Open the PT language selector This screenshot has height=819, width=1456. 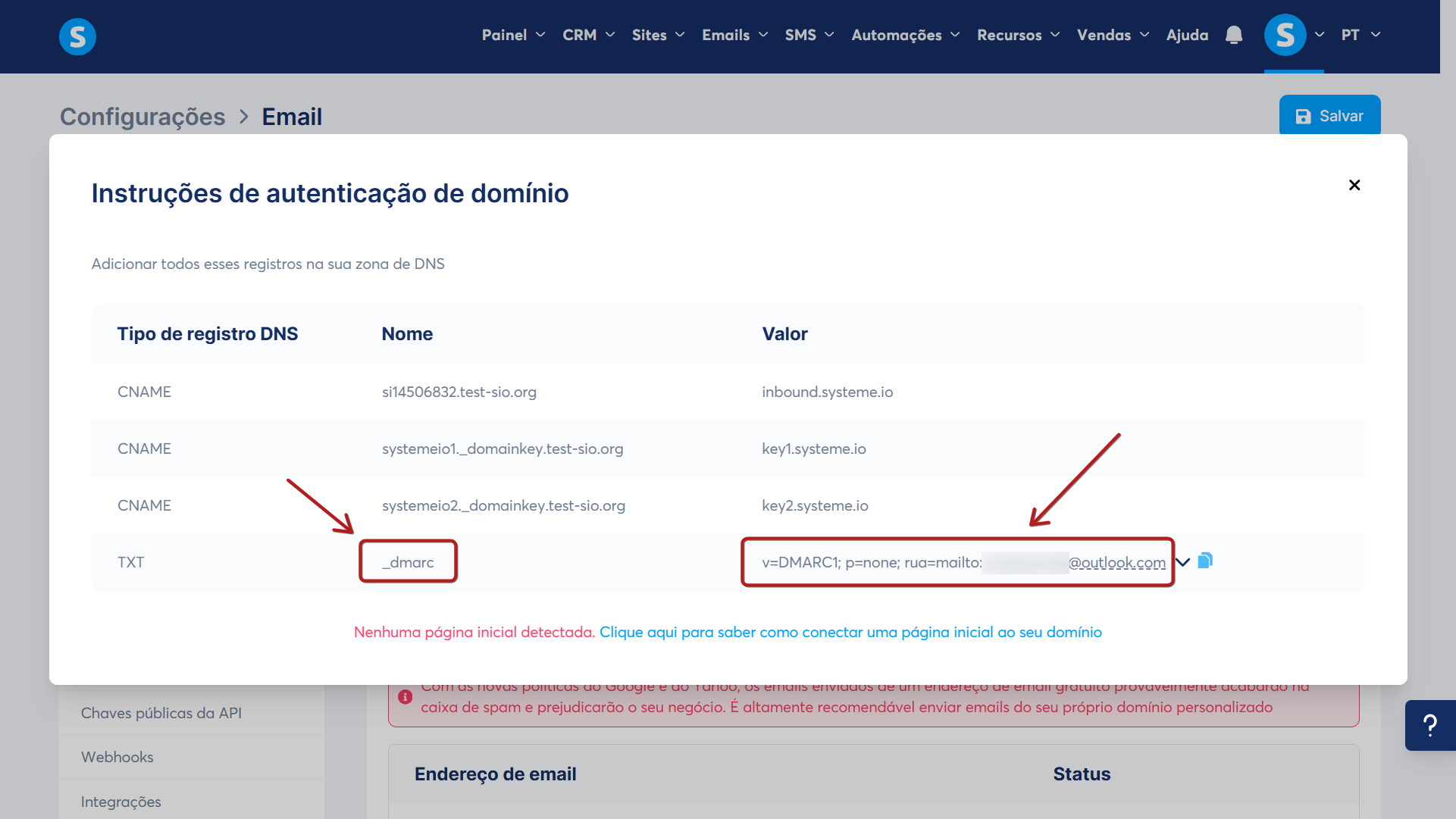click(x=1360, y=35)
